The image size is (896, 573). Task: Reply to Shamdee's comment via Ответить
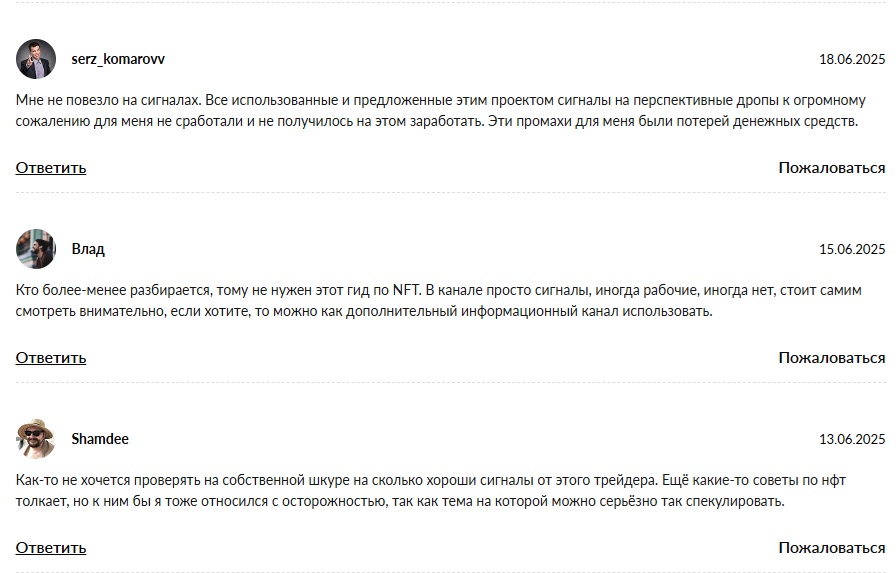coord(51,548)
